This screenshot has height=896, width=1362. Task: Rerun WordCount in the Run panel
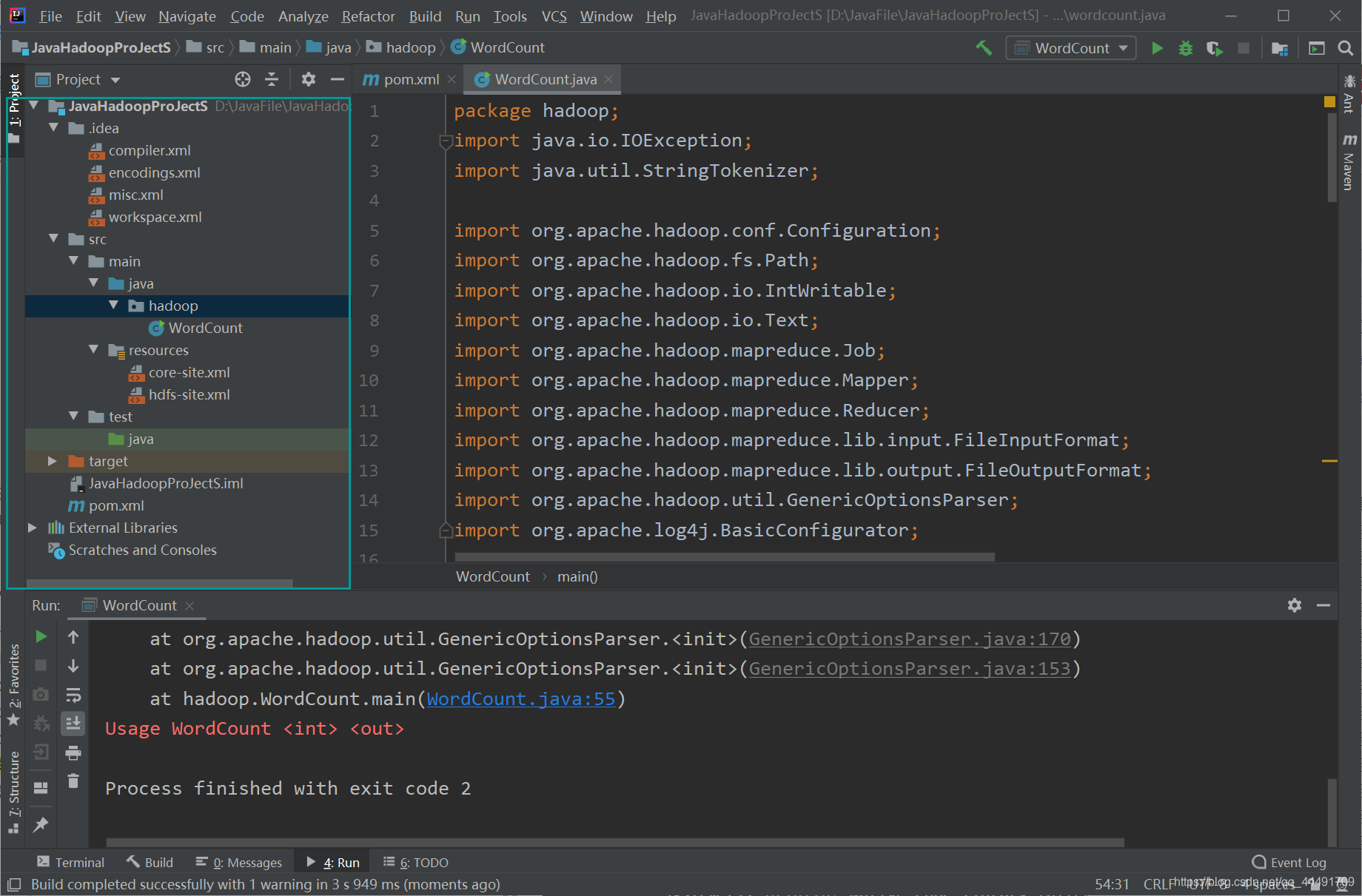pyautogui.click(x=41, y=636)
